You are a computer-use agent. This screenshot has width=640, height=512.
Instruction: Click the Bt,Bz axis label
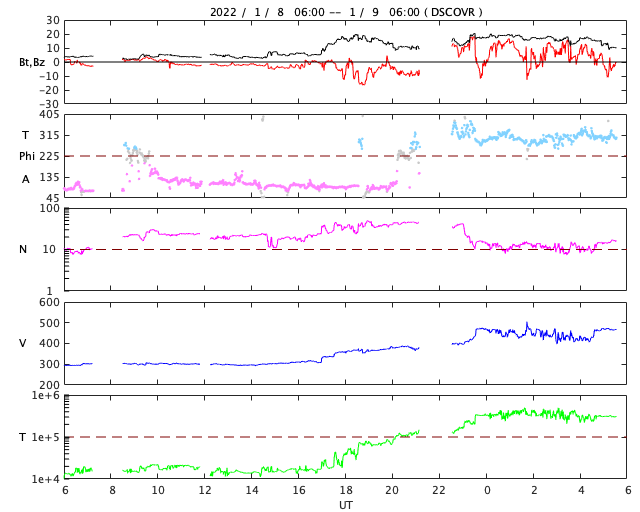pos(31,62)
